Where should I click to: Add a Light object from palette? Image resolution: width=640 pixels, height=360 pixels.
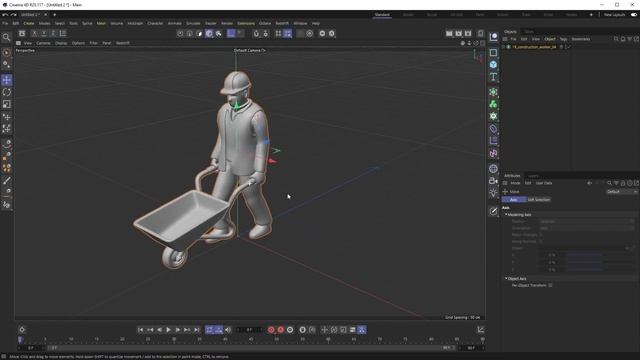coord(493,193)
